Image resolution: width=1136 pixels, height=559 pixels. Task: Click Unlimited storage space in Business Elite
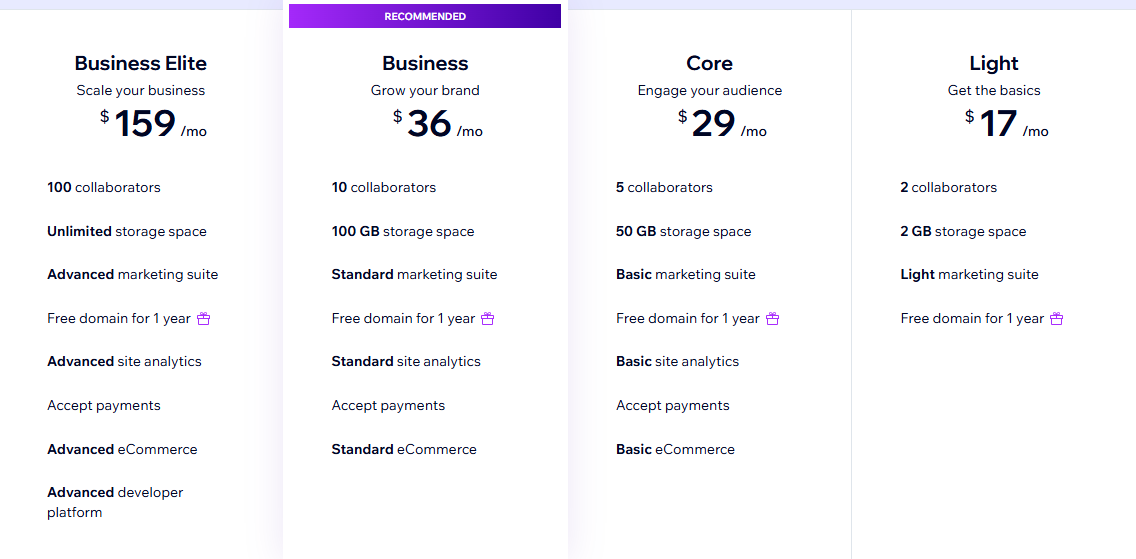click(x=127, y=231)
